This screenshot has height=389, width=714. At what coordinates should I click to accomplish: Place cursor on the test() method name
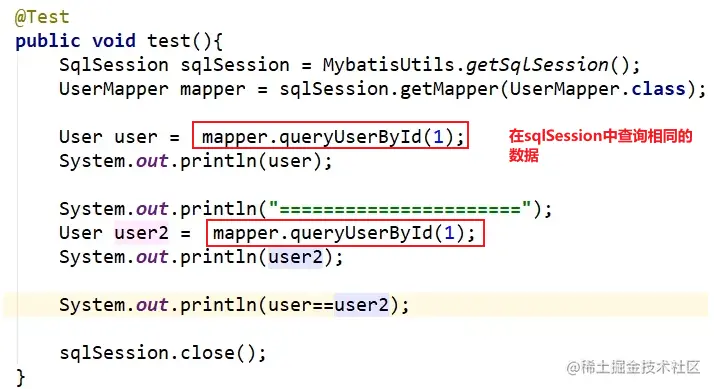[169, 41]
